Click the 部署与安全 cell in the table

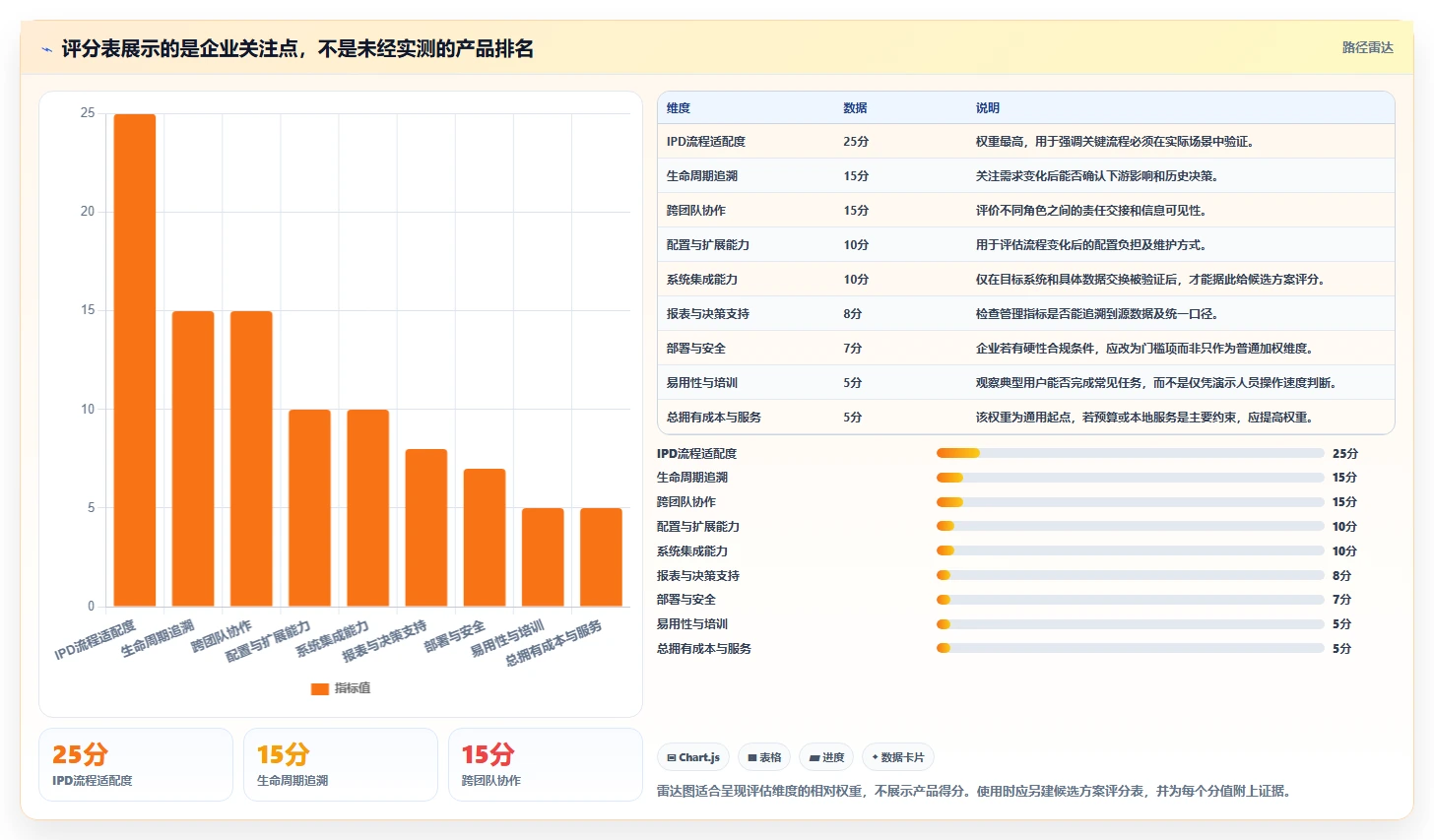(695, 349)
